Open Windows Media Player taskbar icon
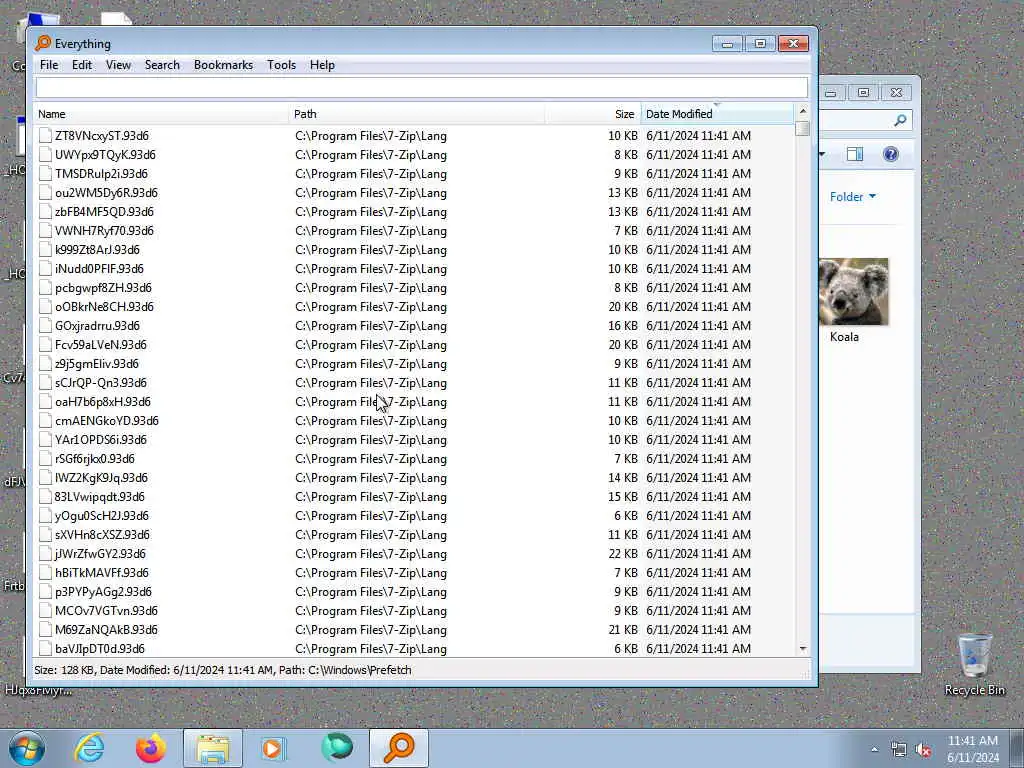1024x768 pixels. pyautogui.click(x=274, y=748)
